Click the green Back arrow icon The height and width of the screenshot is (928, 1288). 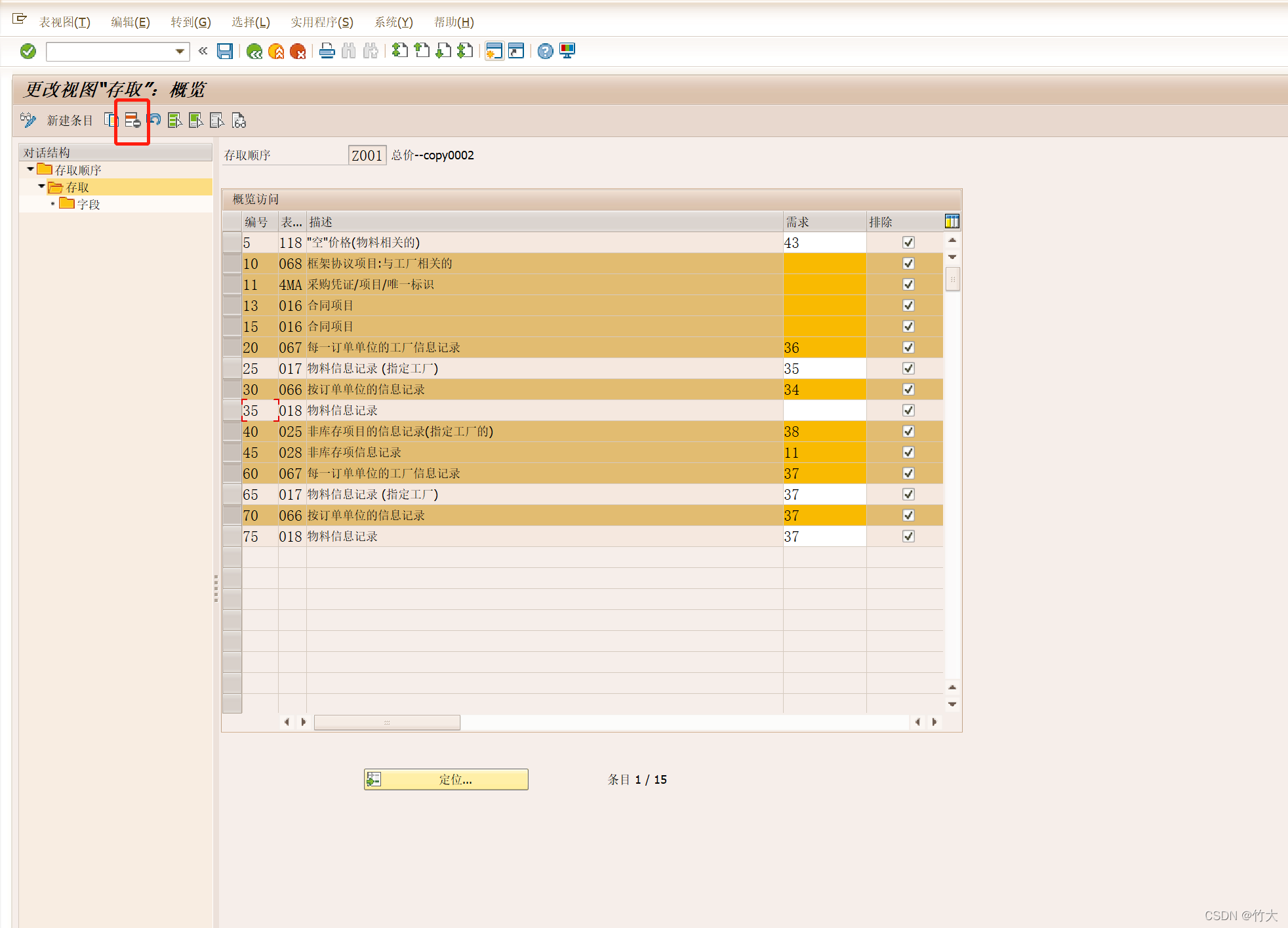coord(254,51)
